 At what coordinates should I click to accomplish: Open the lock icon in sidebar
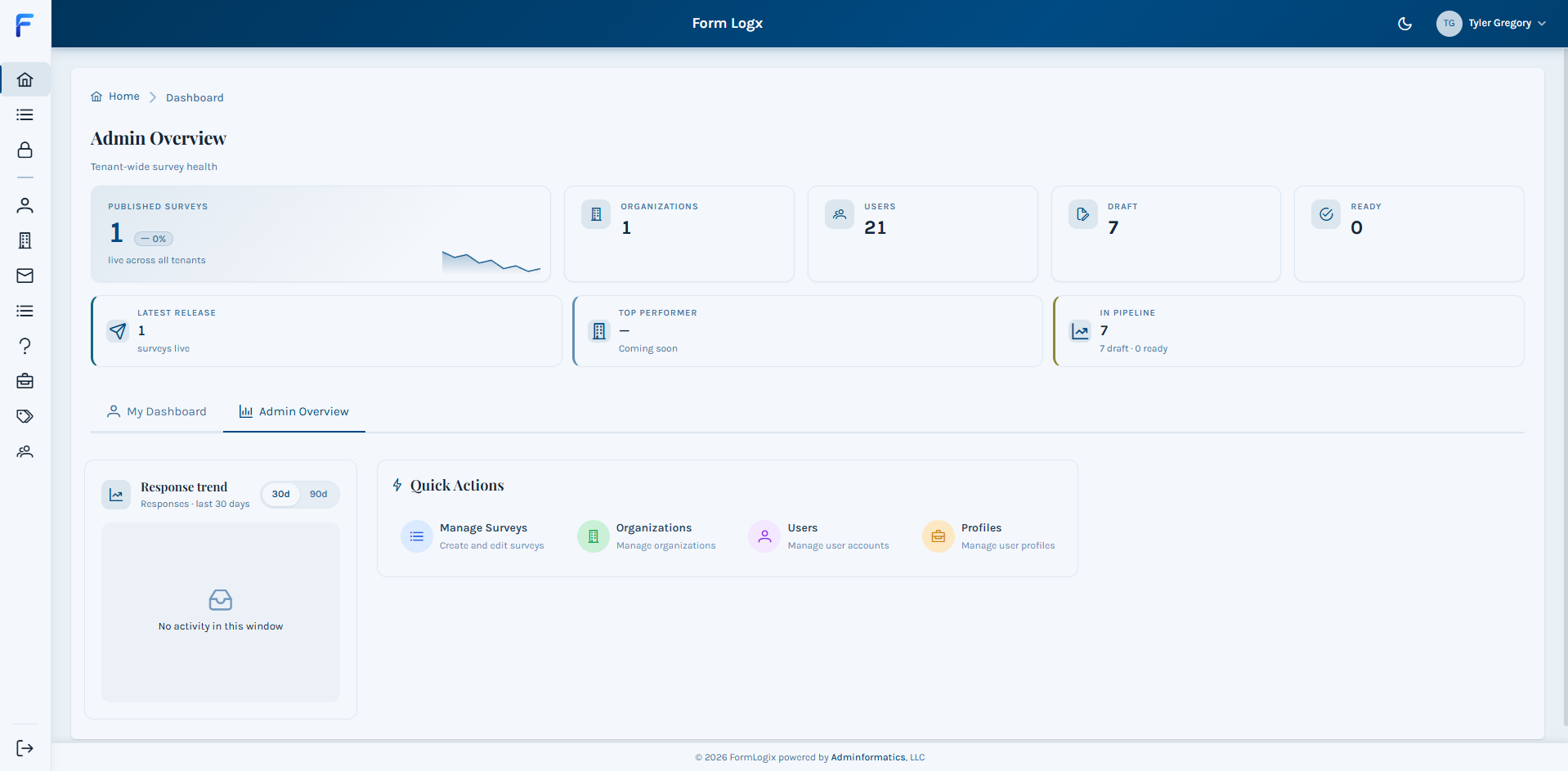click(25, 150)
